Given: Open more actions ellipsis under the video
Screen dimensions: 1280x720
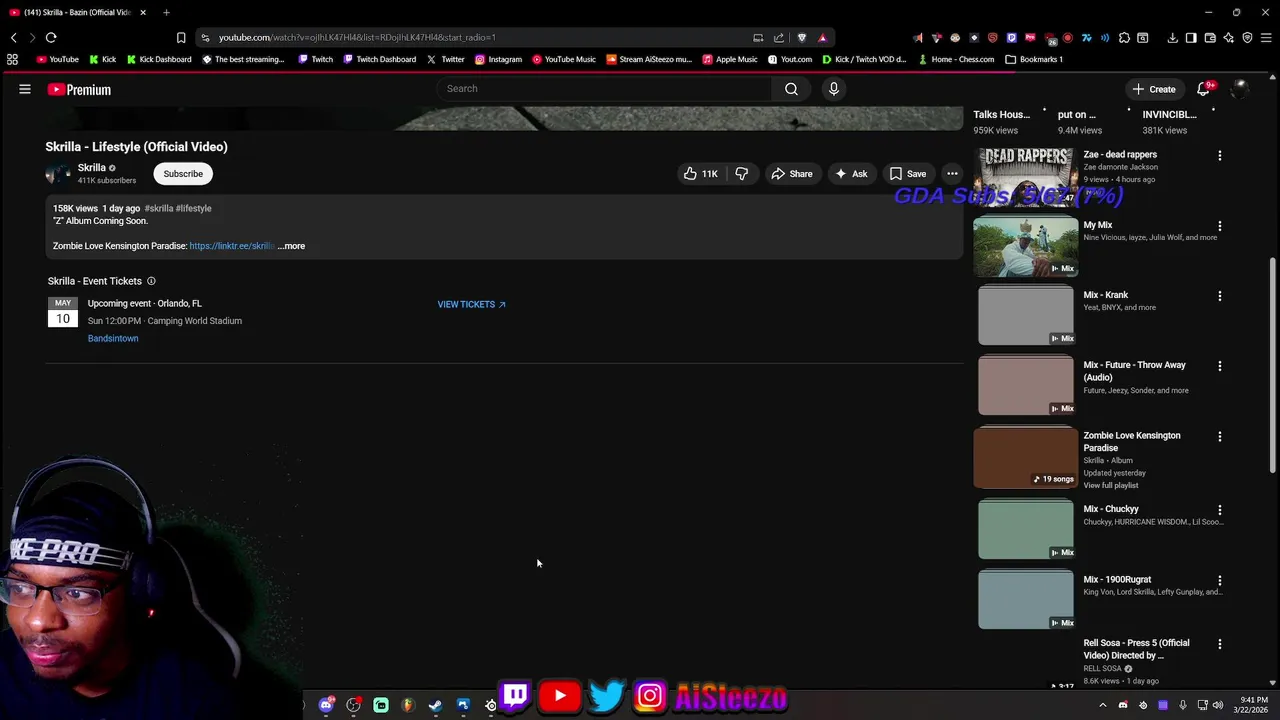Looking at the screenshot, I should click(x=952, y=174).
